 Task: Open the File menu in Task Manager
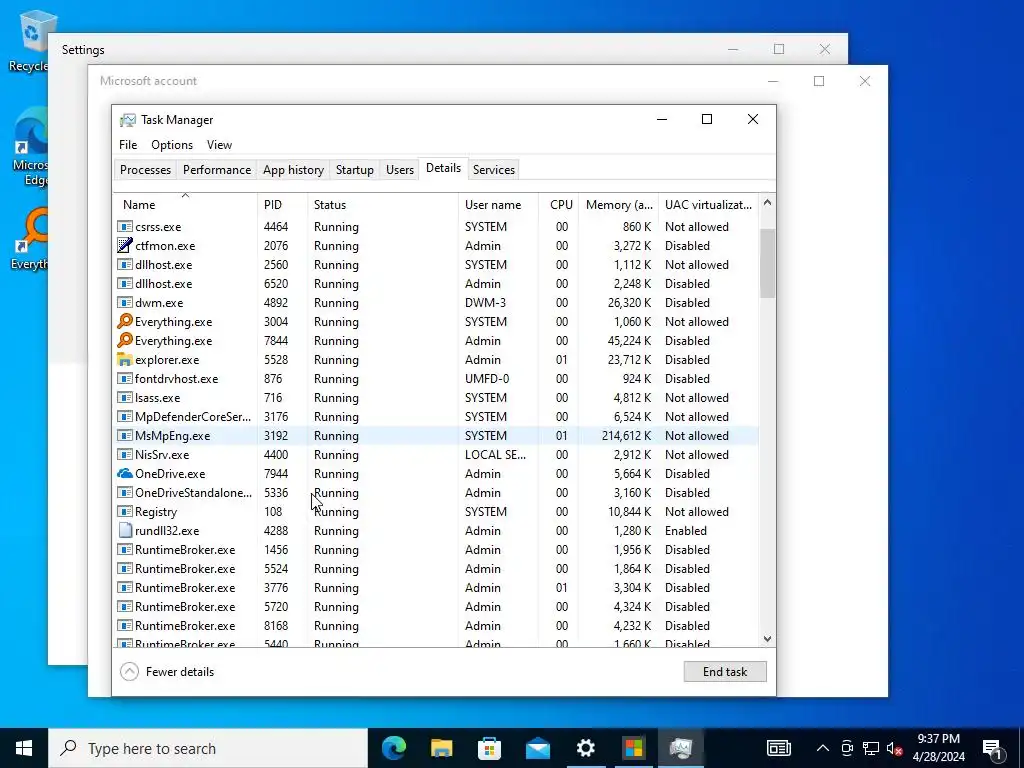point(128,145)
